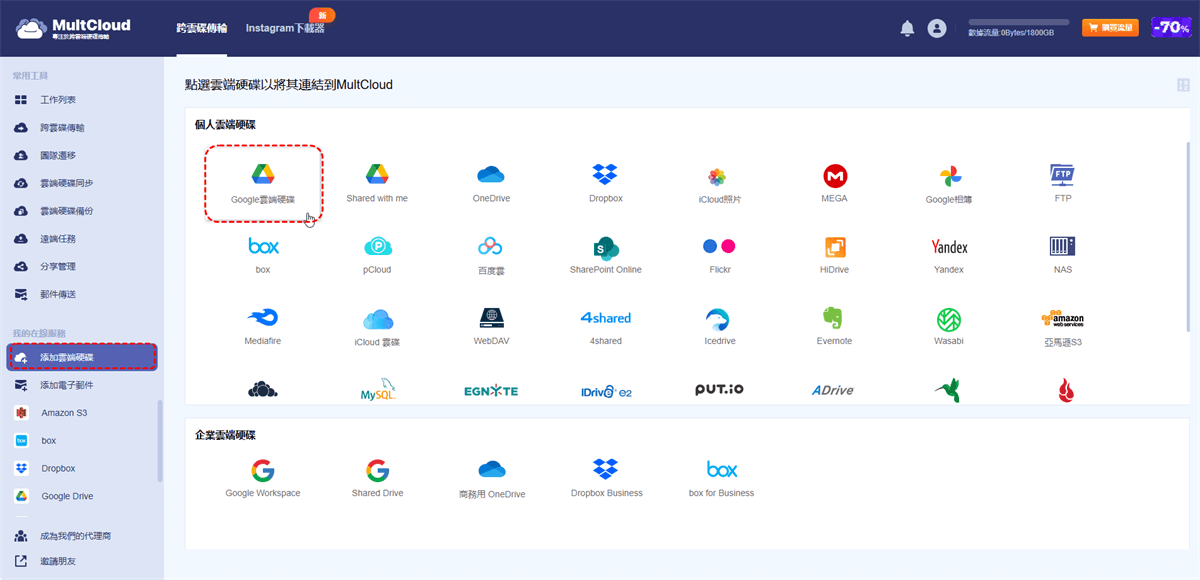Image resolution: width=1200 pixels, height=580 pixels.
Task: Select Evernote service
Action: [834, 327]
